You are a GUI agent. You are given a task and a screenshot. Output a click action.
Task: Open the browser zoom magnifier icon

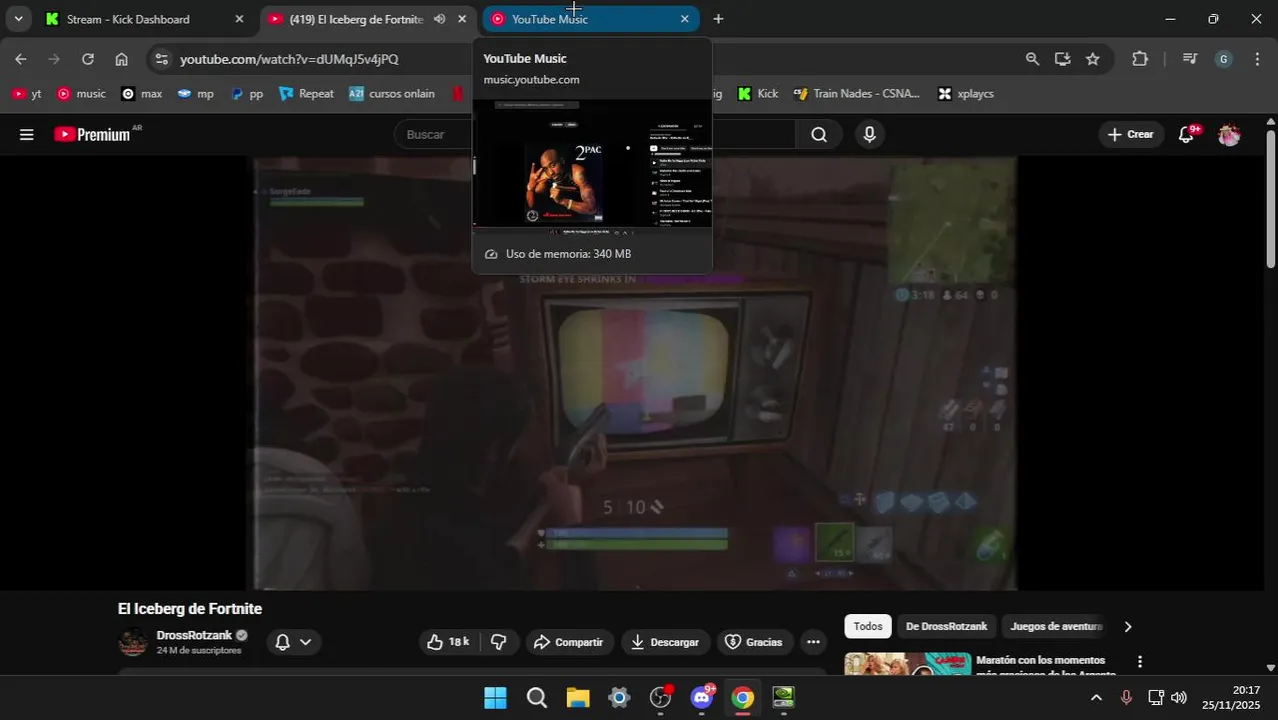pyautogui.click(x=1032, y=59)
